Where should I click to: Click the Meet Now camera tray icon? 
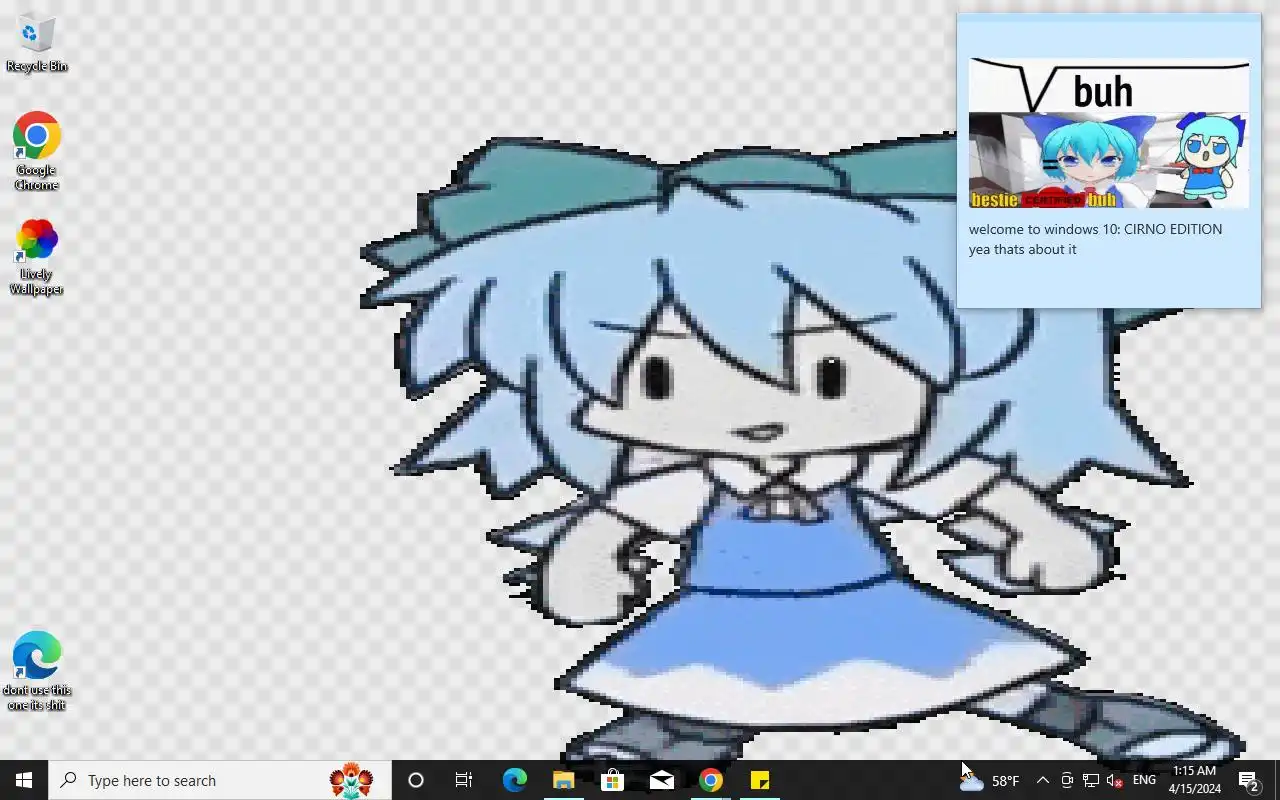click(1067, 780)
